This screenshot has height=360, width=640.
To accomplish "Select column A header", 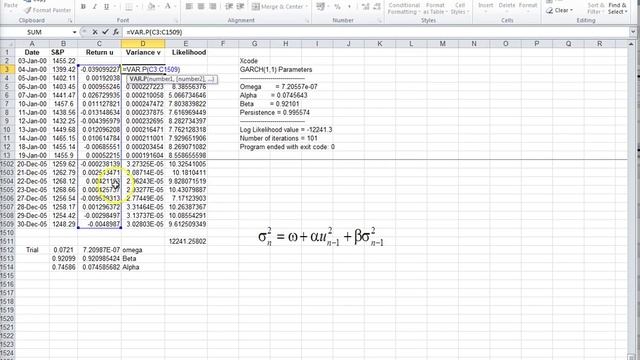I will tap(32, 44).
